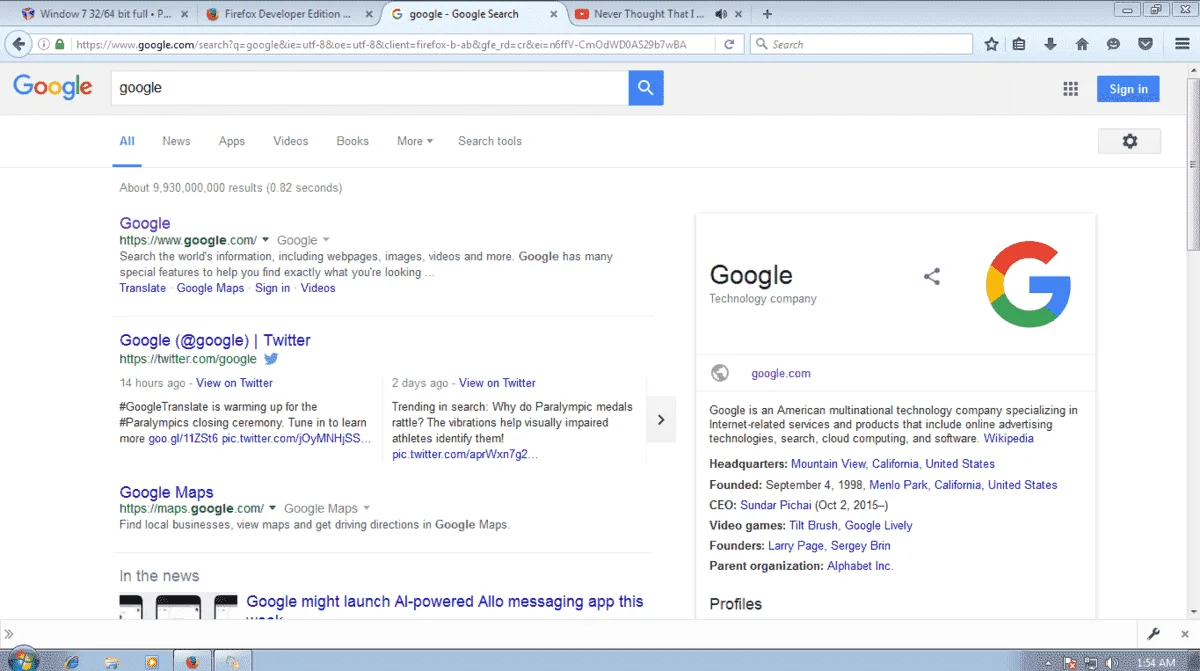Click the colorful Google G logo image
1200x671 pixels.
[x=1028, y=284]
